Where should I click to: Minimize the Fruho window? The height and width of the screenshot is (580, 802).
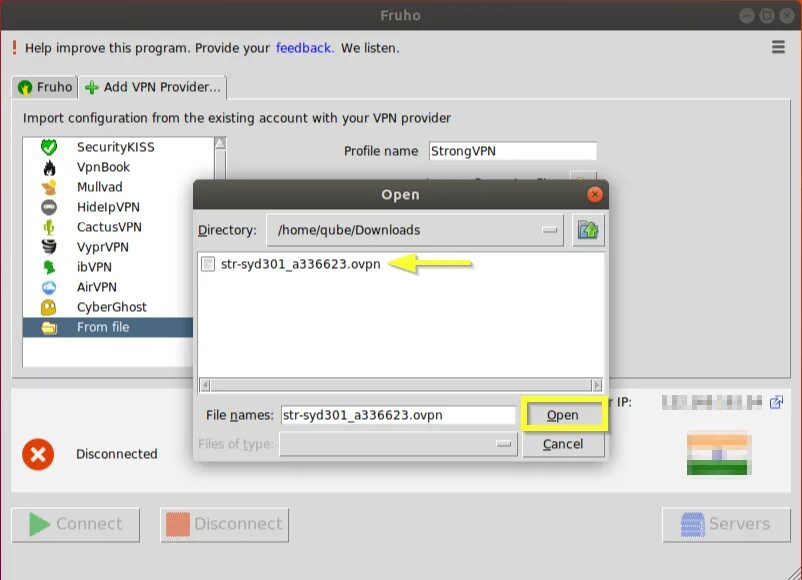pyautogui.click(x=747, y=16)
